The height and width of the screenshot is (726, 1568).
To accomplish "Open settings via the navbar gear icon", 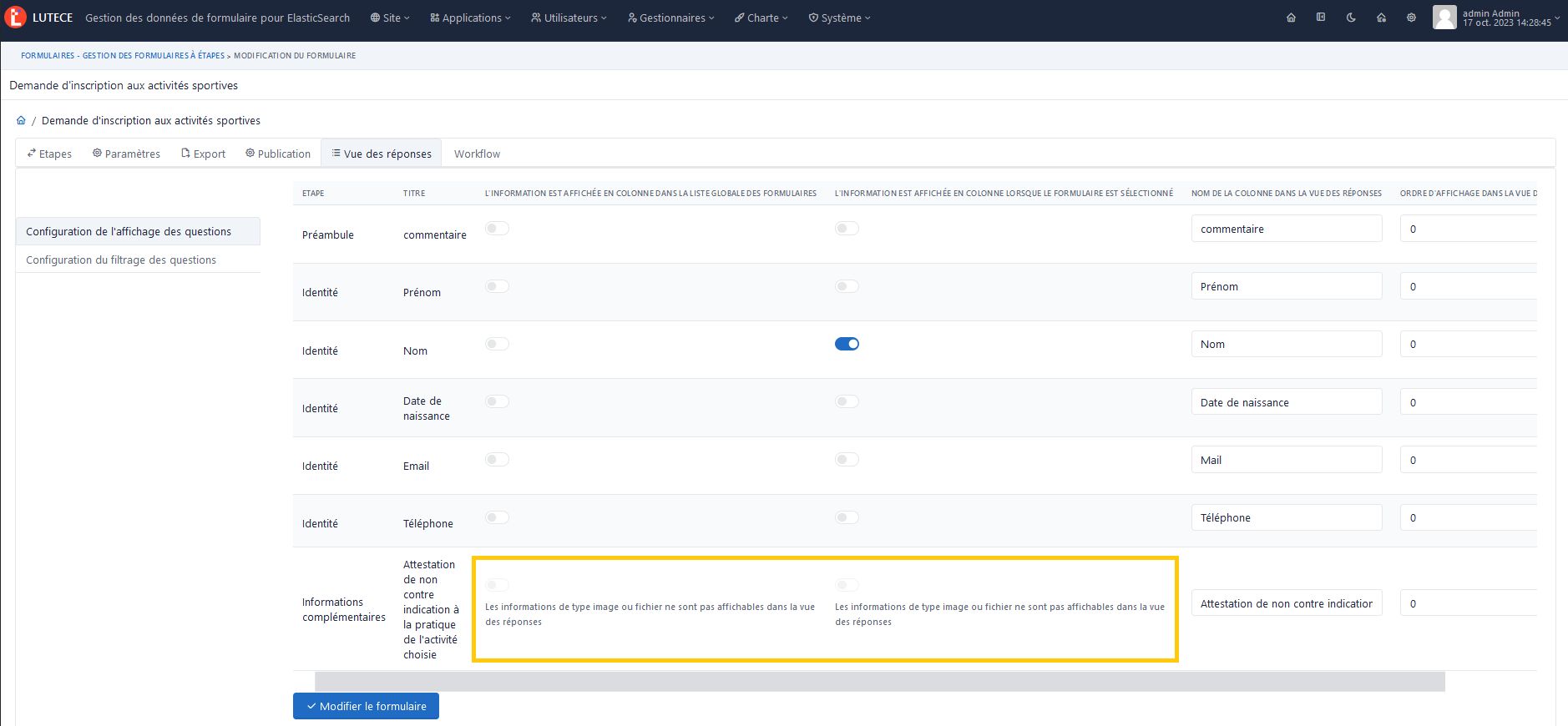I will click(1411, 18).
